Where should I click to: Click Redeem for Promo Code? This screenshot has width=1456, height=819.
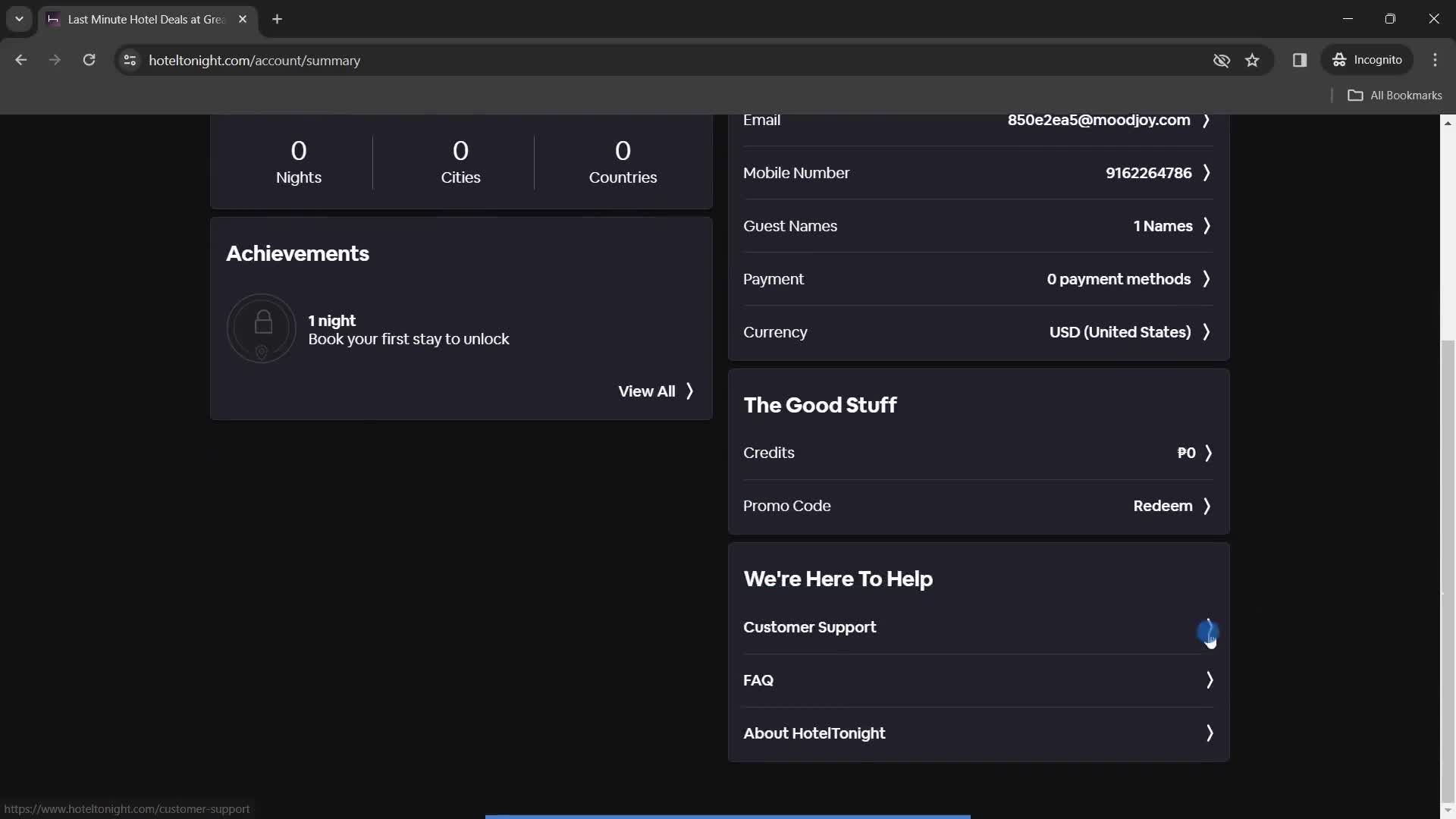(1163, 506)
